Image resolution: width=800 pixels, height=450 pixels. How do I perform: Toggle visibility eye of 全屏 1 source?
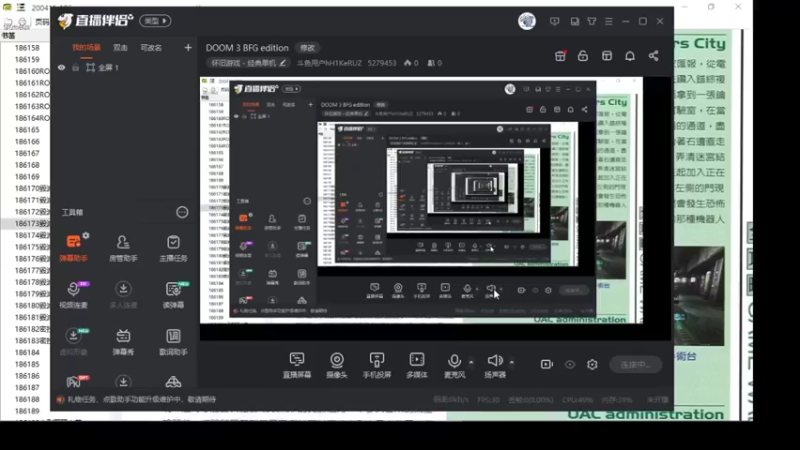coord(62,67)
